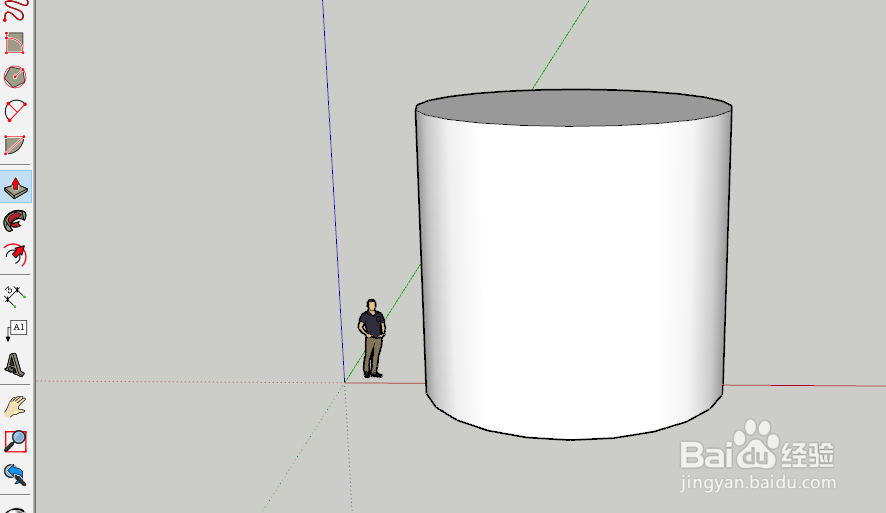Activate the Follow Me tool
The height and width of the screenshot is (513, 886).
tap(15, 221)
